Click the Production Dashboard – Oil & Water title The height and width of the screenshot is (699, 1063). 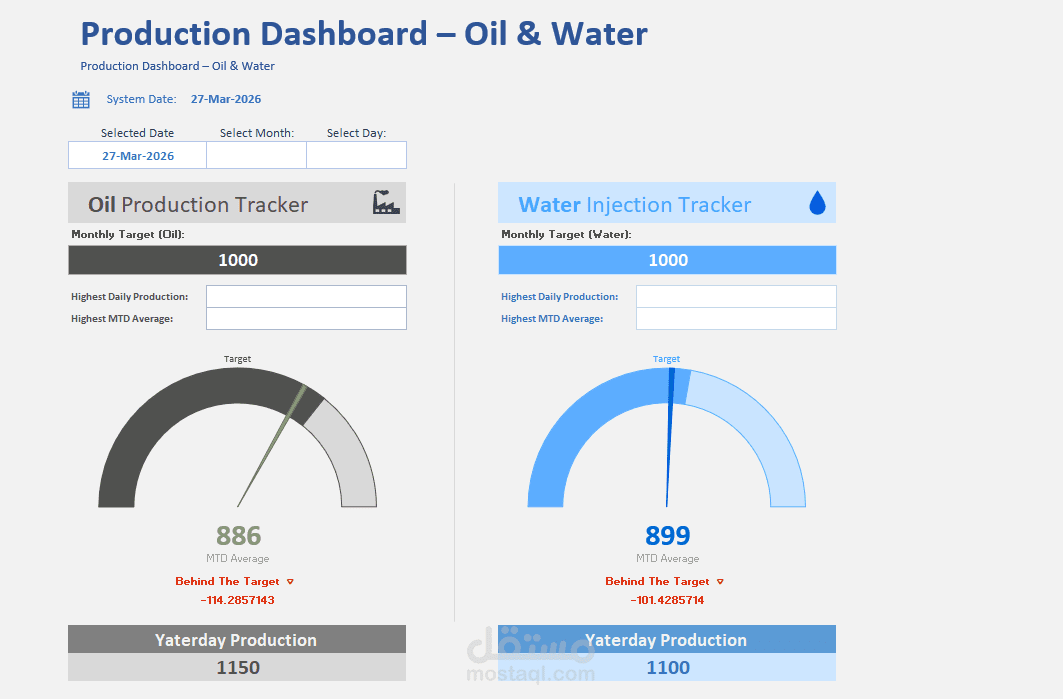point(364,34)
